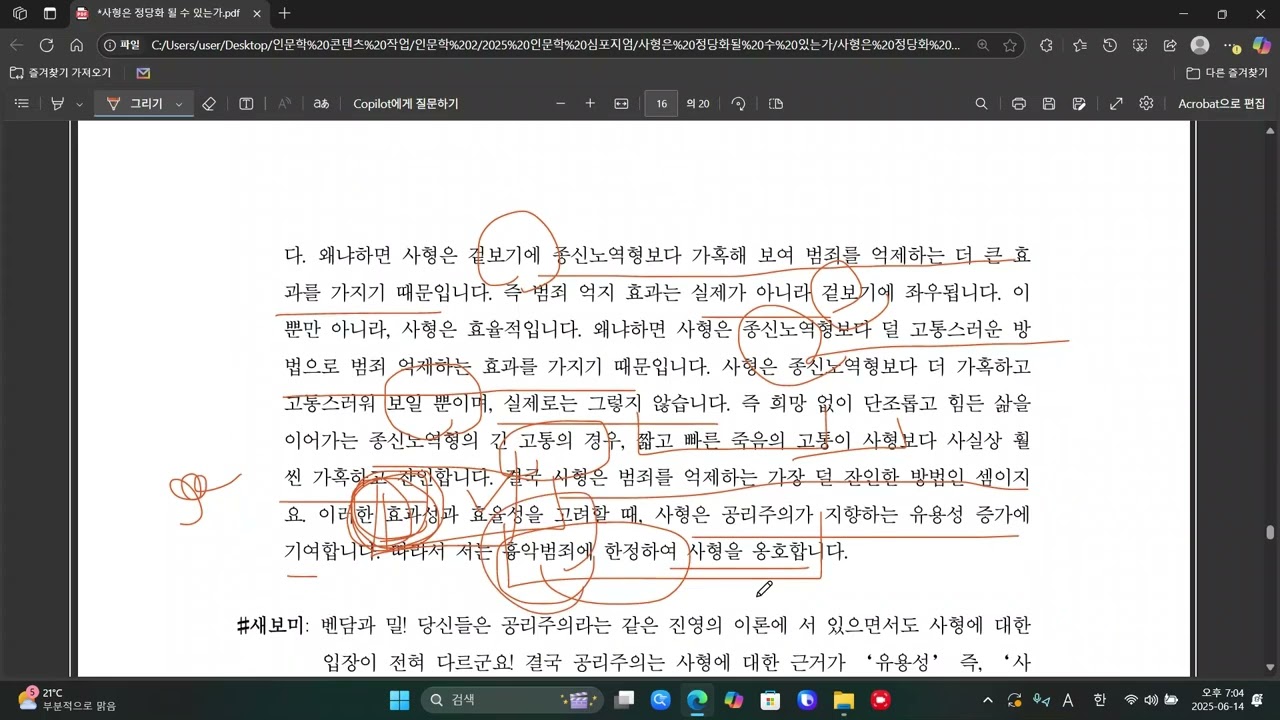Click the scrollbar down arrow
Image resolution: width=1280 pixels, height=720 pixels.
(1271, 668)
